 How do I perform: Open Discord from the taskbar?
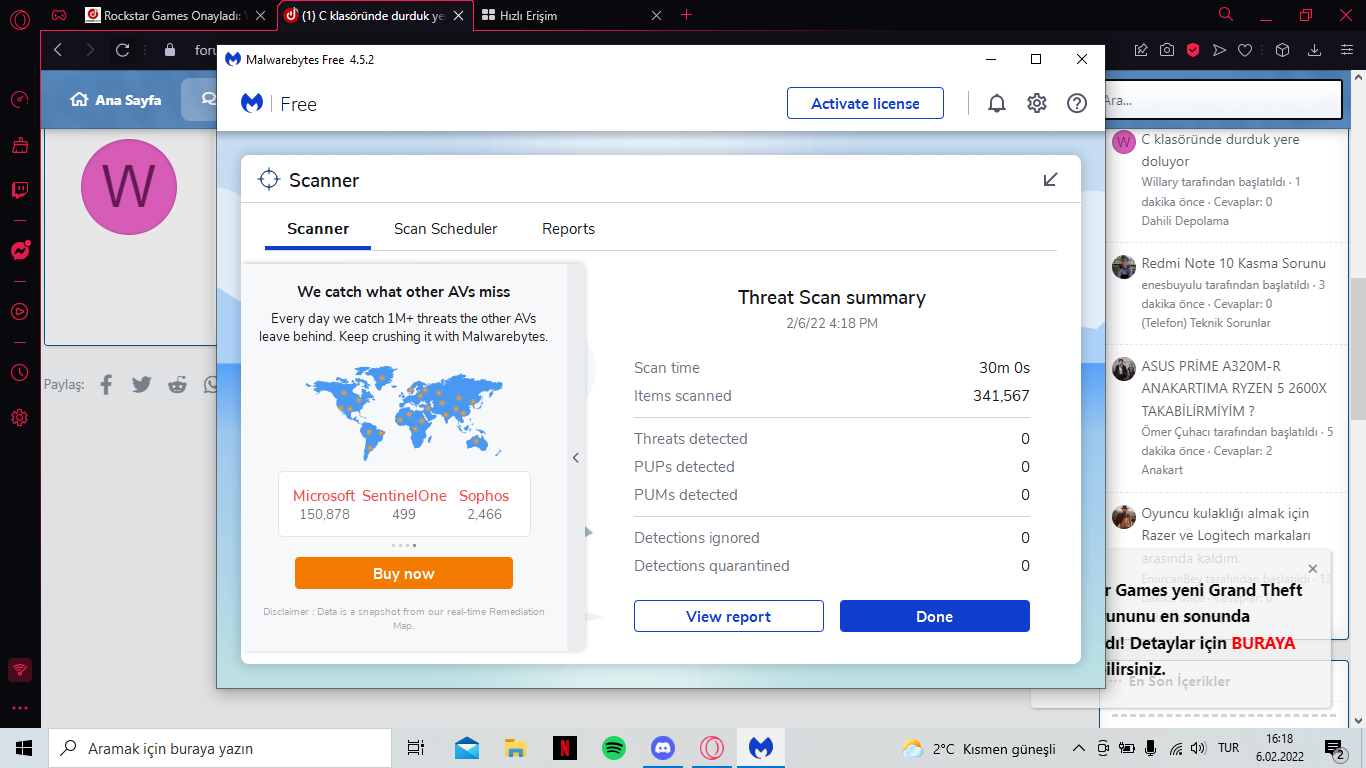pos(663,748)
